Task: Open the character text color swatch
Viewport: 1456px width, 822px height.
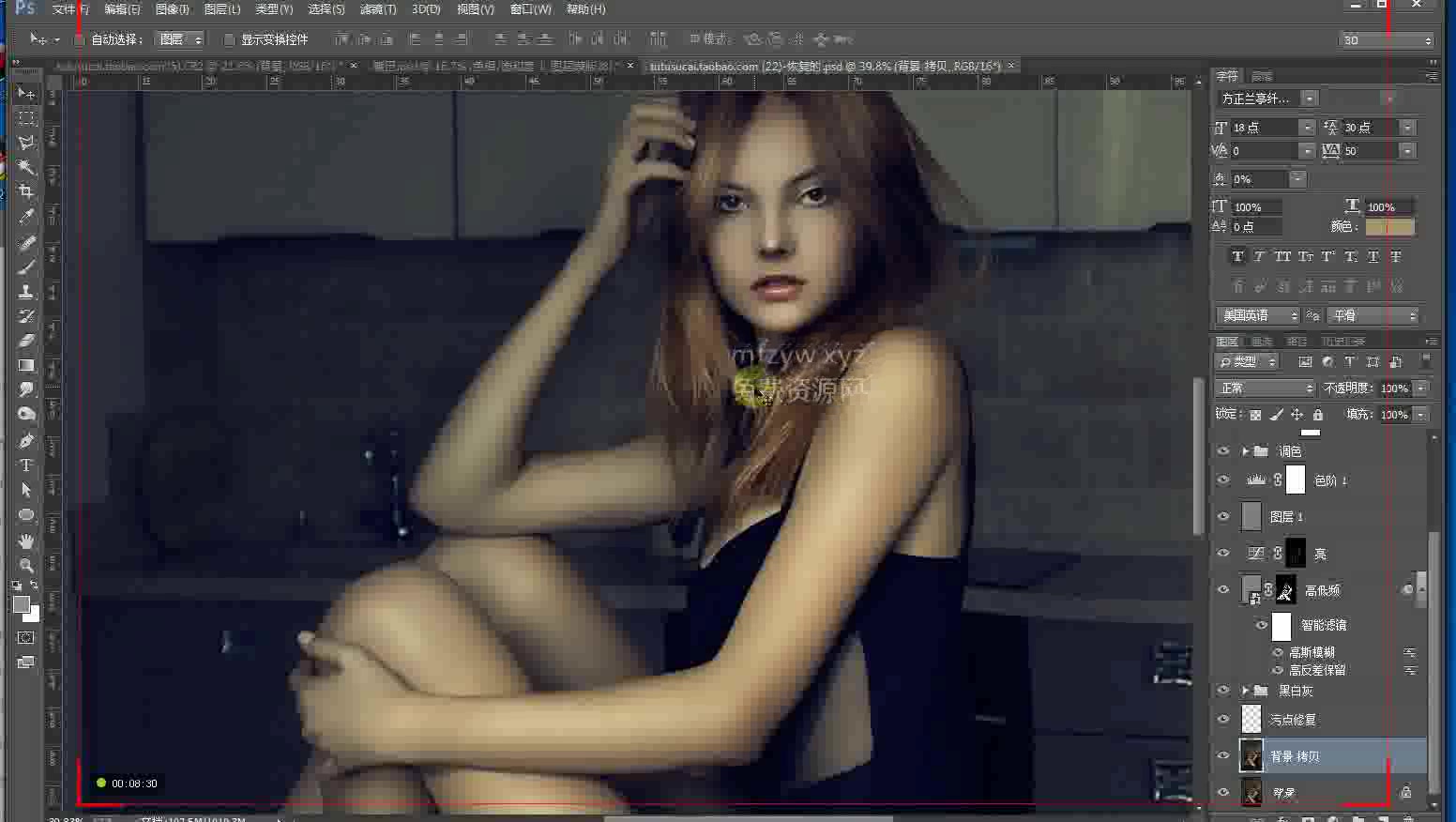Action: point(1389,226)
